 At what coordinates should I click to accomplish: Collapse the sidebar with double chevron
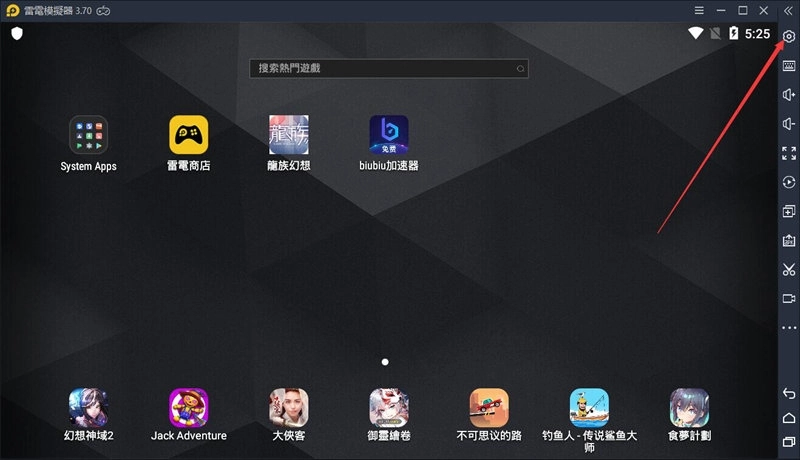pos(789,10)
